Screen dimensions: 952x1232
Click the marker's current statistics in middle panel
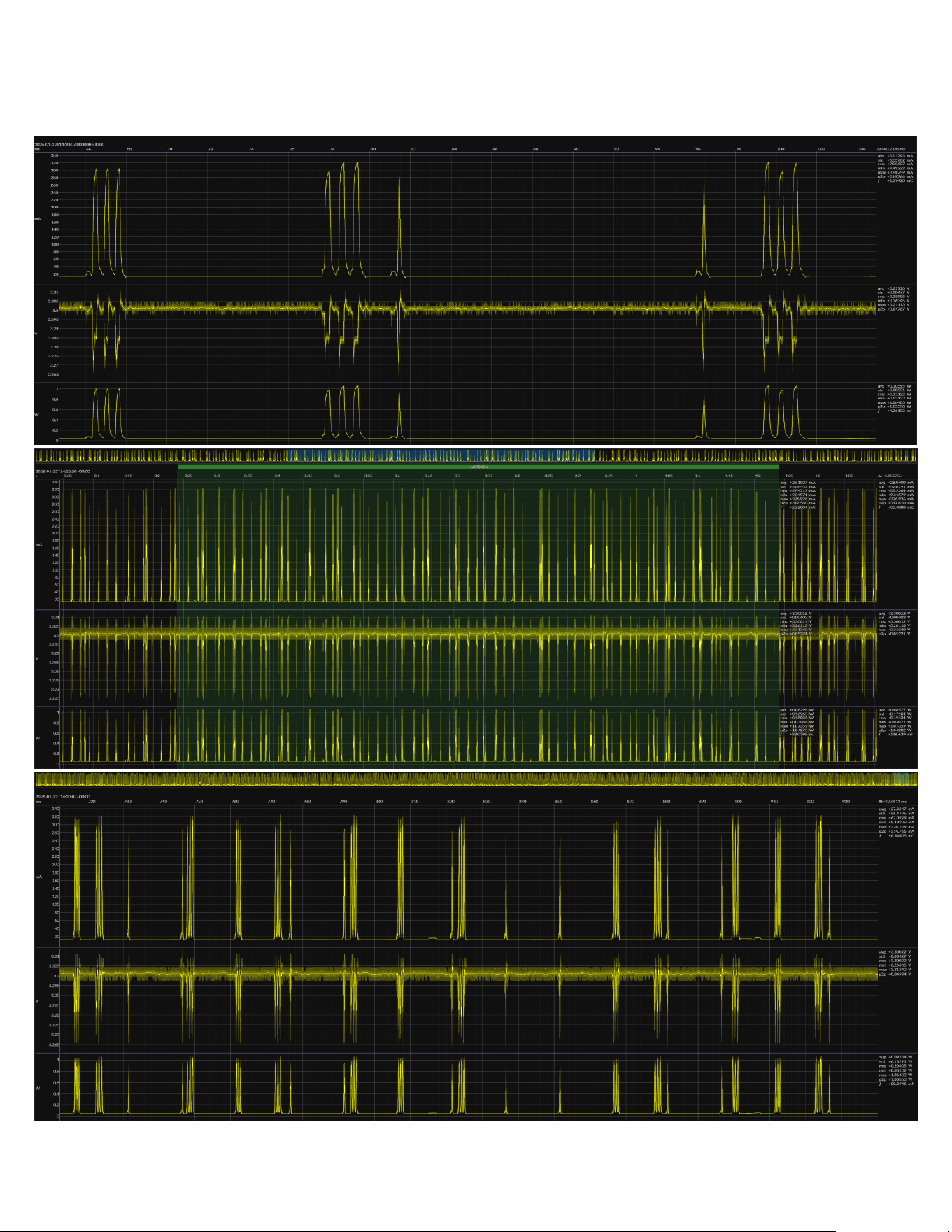pyautogui.click(x=797, y=495)
